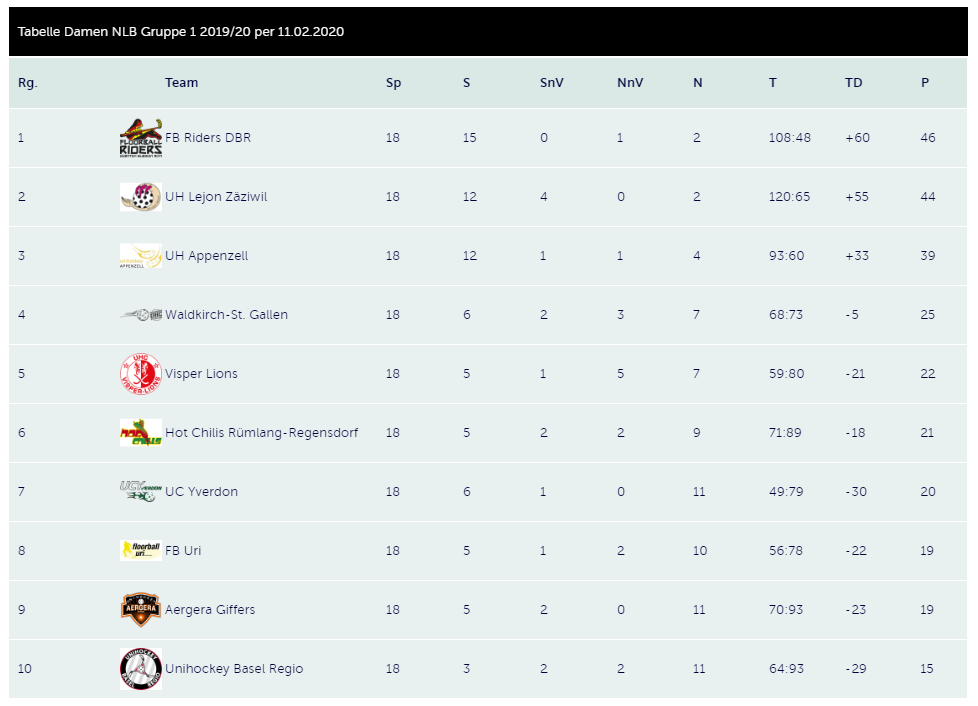Screen dimensions: 978x706
Task: Click the Hot Chilis team logo
Action: tap(141, 433)
